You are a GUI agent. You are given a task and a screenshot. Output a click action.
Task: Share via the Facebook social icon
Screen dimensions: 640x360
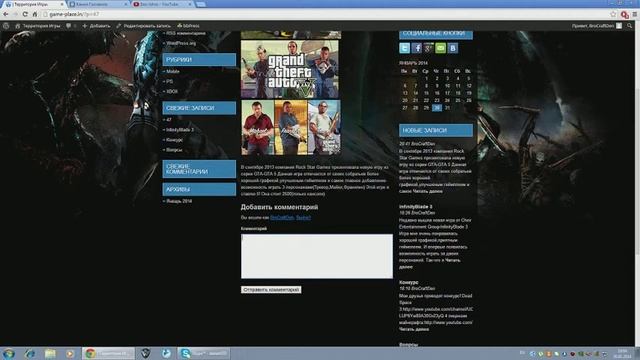[x=416, y=48]
